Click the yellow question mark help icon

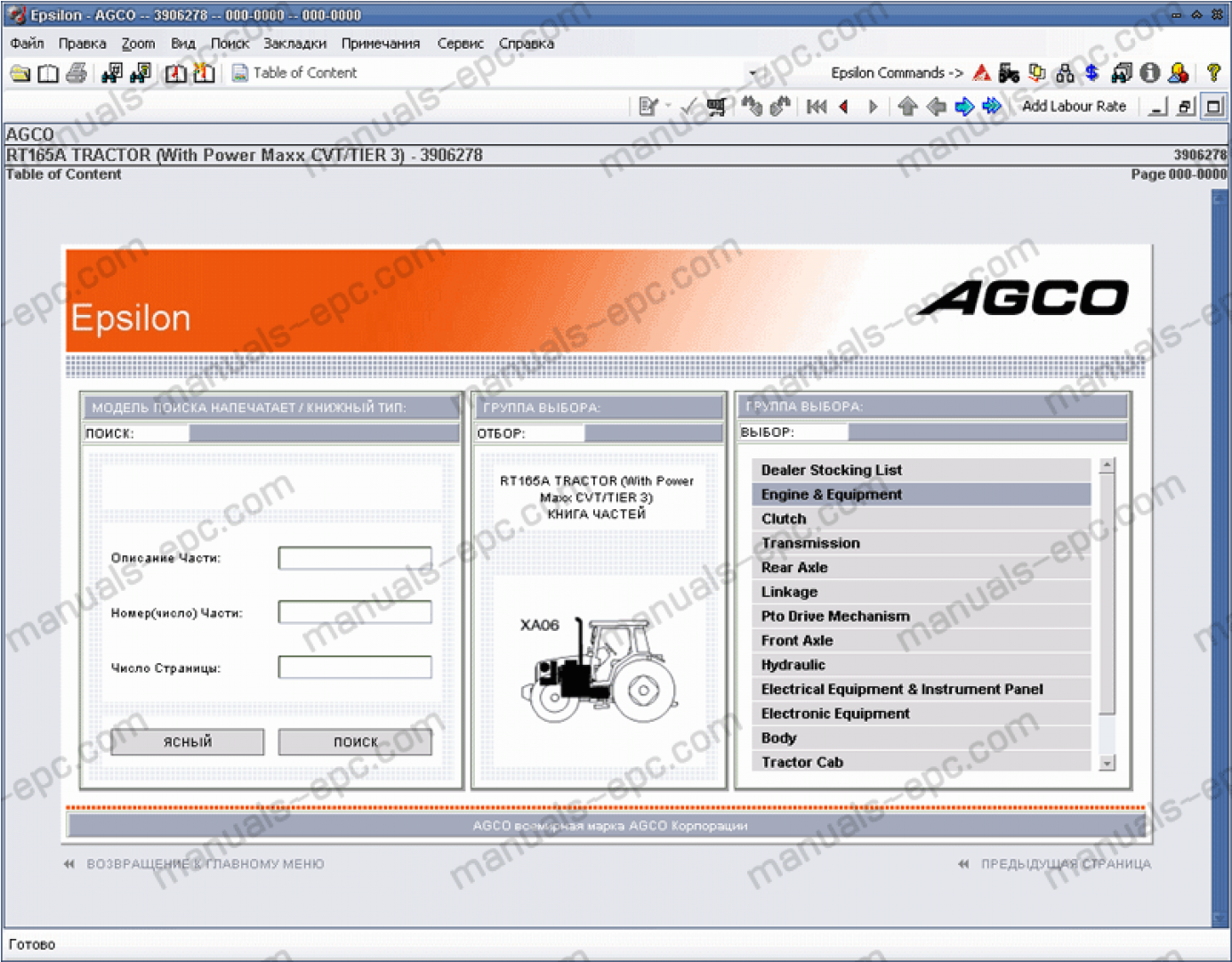[1215, 73]
